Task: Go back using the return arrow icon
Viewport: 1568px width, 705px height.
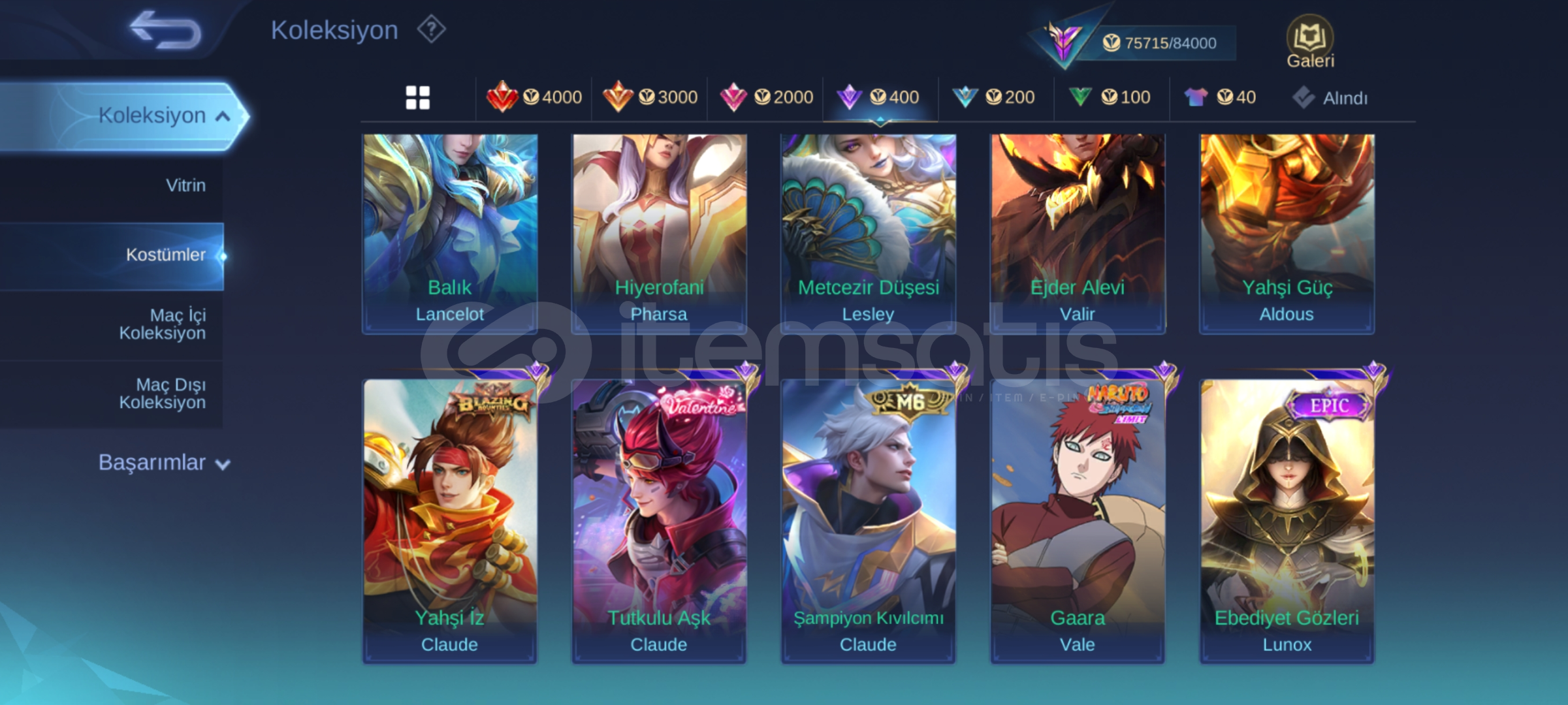Action: pyautogui.click(x=165, y=30)
